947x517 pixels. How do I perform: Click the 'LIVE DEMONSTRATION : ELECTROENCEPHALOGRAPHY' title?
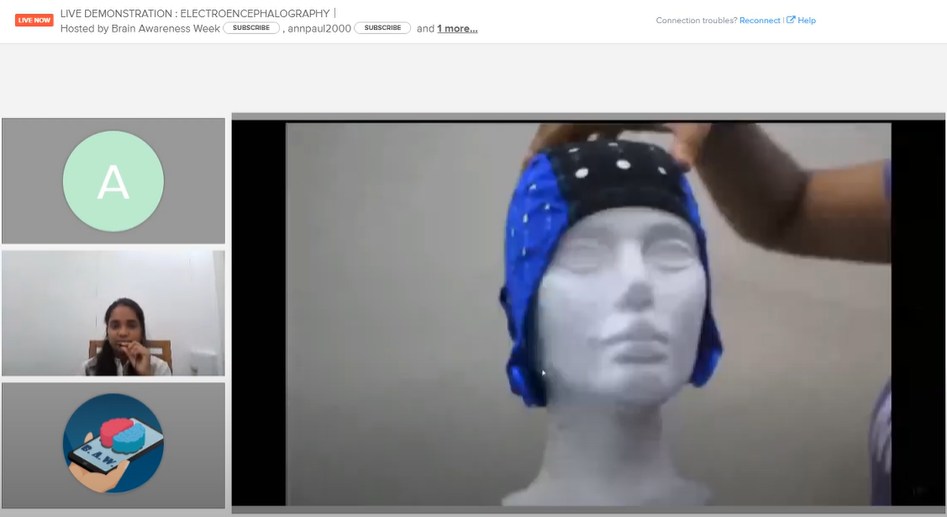pos(195,13)
